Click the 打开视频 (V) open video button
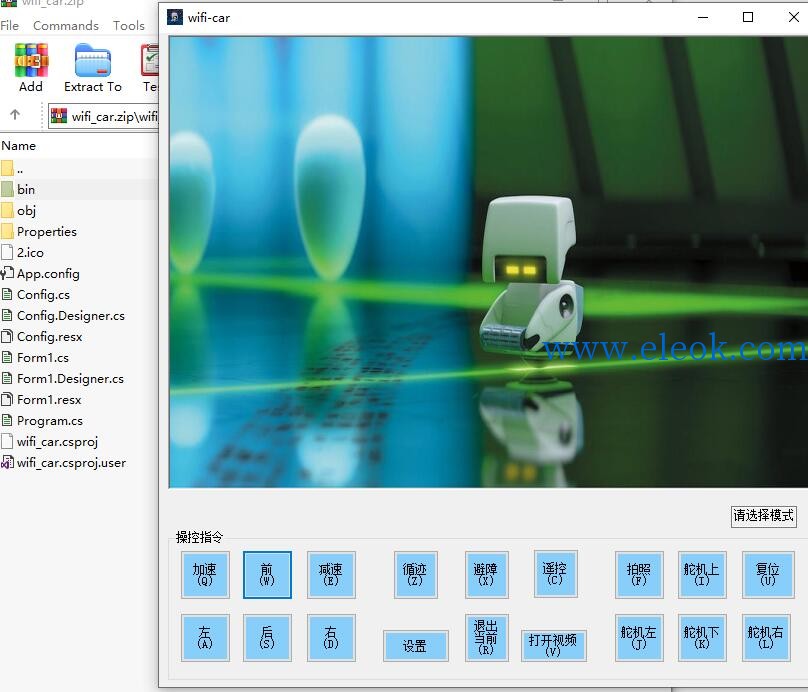808x692 pixels. [x=553, y=645]
